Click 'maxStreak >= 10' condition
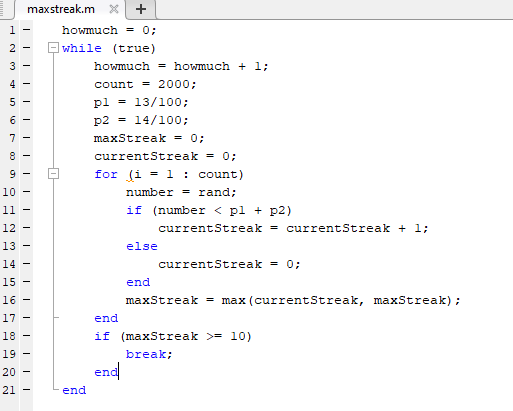 186,336
